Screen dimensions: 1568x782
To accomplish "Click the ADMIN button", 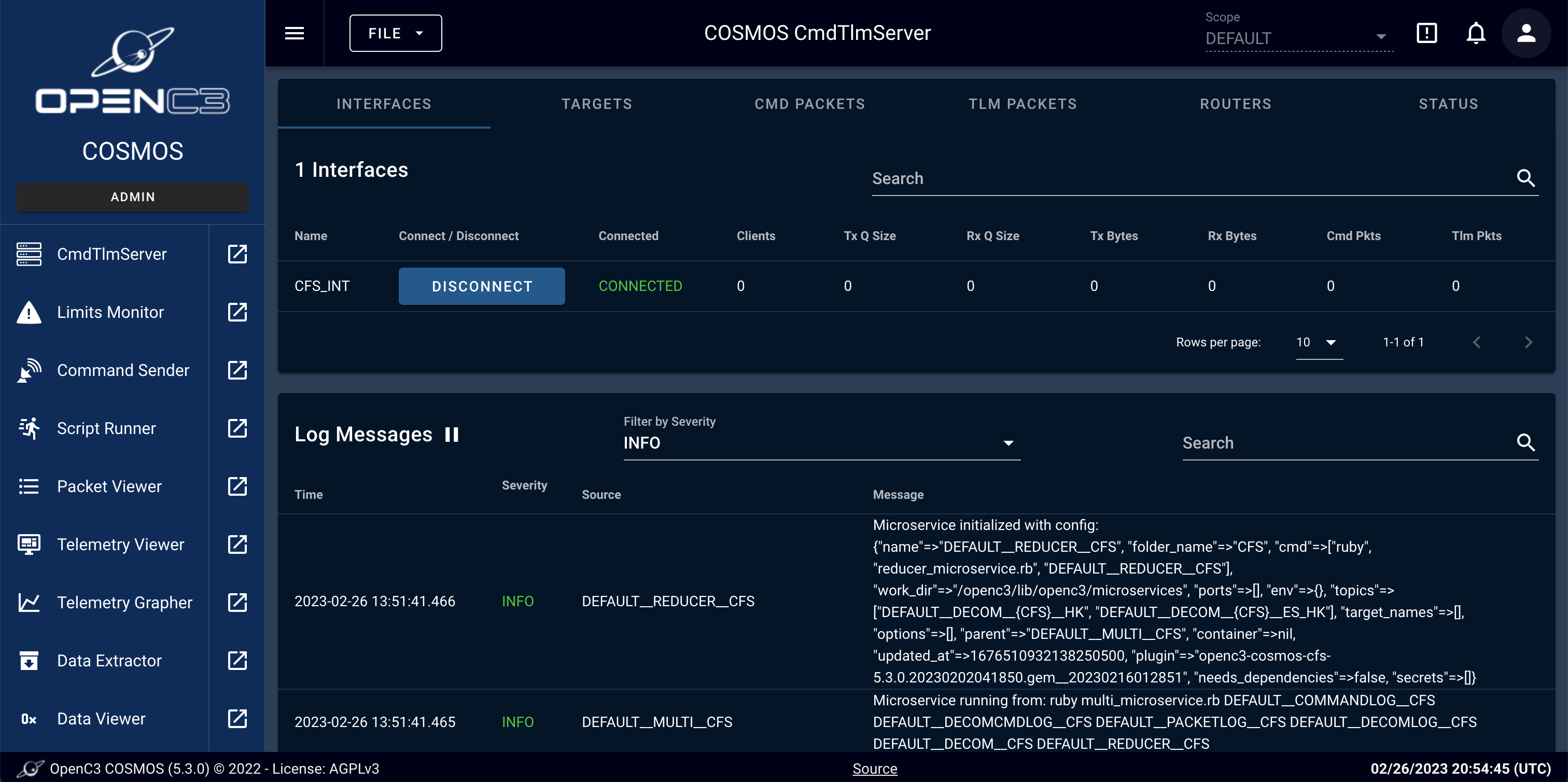I will 133,197.
